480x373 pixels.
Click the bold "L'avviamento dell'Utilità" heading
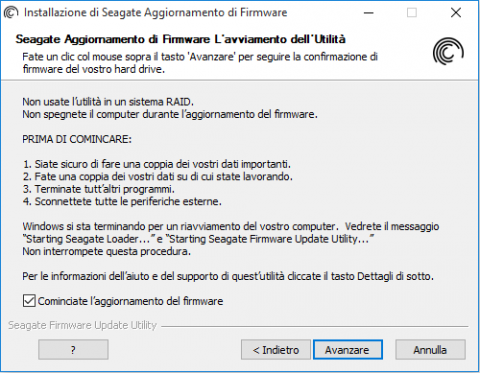280,39
